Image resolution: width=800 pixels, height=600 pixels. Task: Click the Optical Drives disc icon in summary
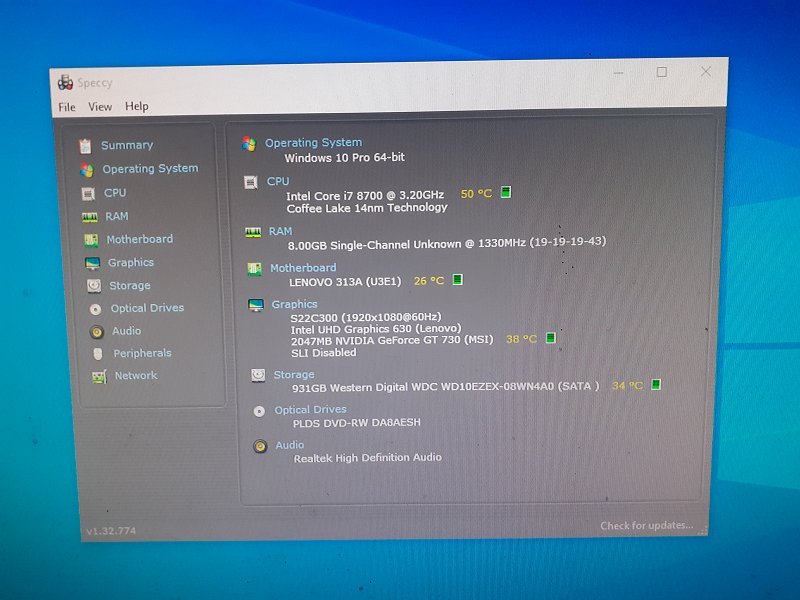(x=259, y=411)
